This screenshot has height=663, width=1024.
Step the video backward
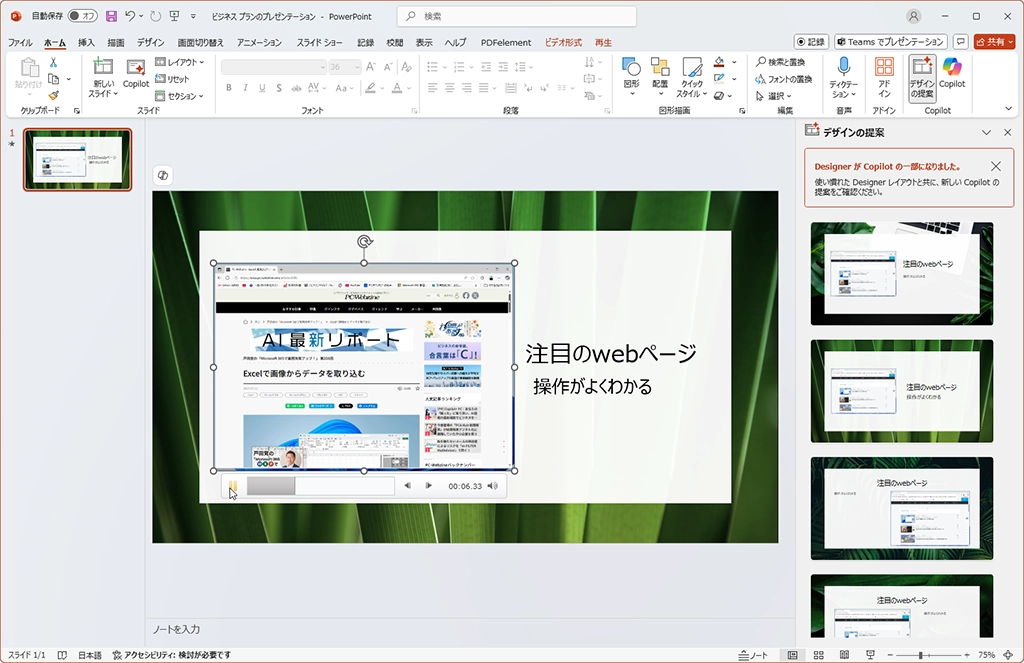[x=408, y=486]
